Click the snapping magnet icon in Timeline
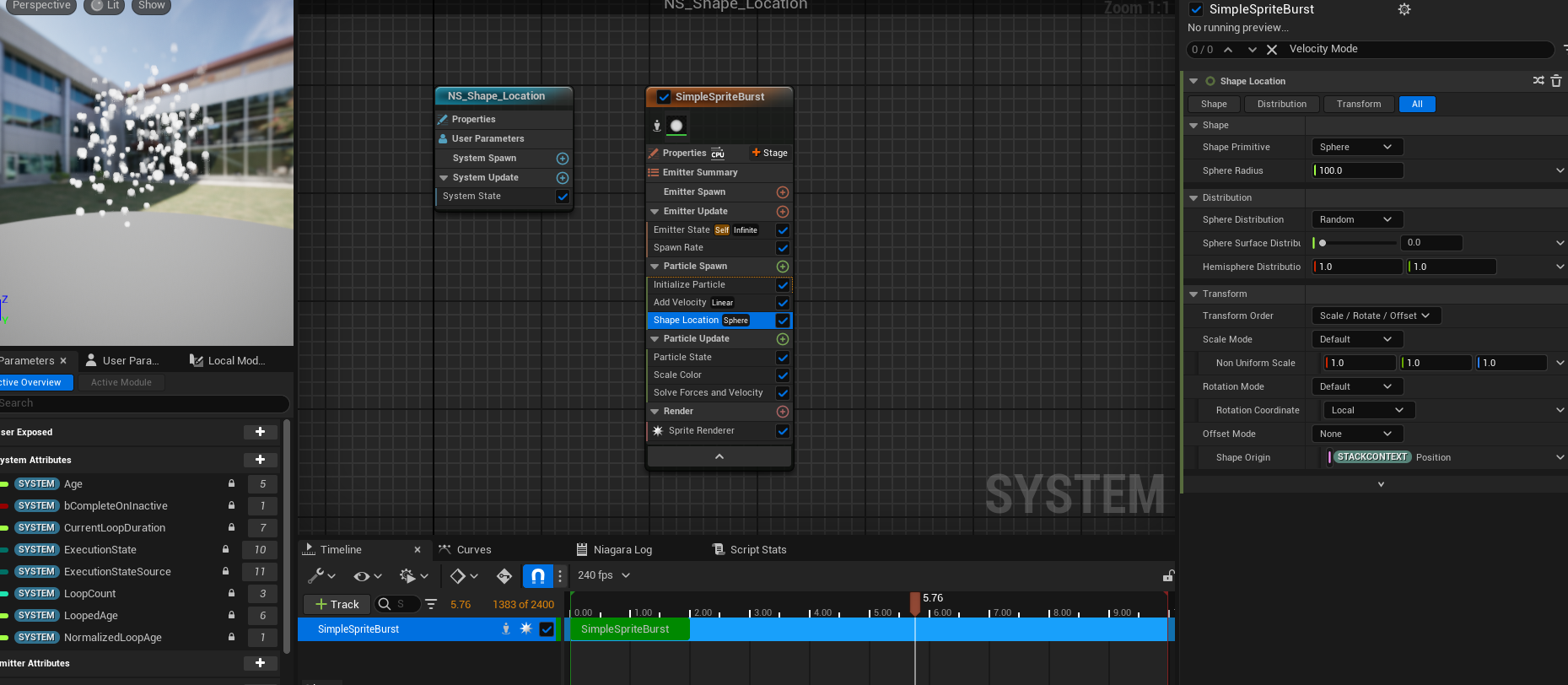This screenshot has height=685, width=1568. [538, 576]
